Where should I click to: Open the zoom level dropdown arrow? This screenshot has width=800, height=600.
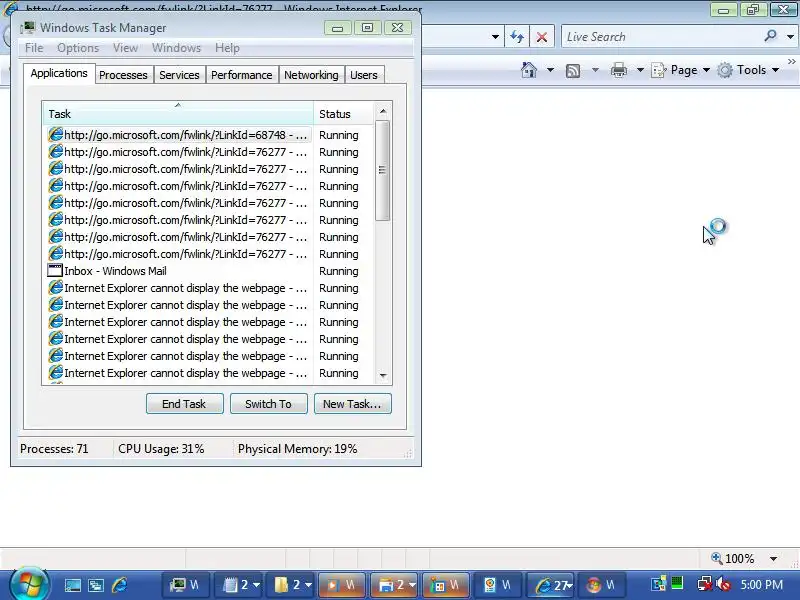coord(773,559)
